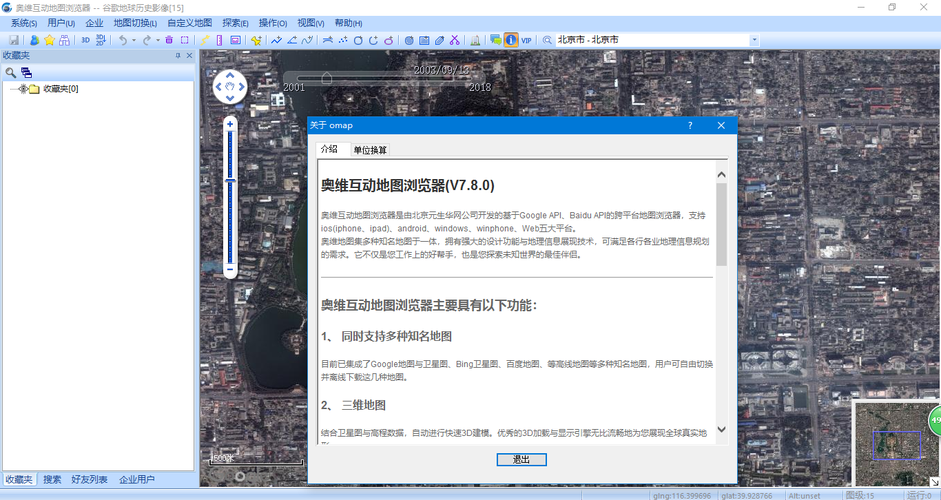Image resolution: width=941 pixels, height=500 pixels.
Task: Select the dashed rectangle selection tool
Action: [185, 40]
